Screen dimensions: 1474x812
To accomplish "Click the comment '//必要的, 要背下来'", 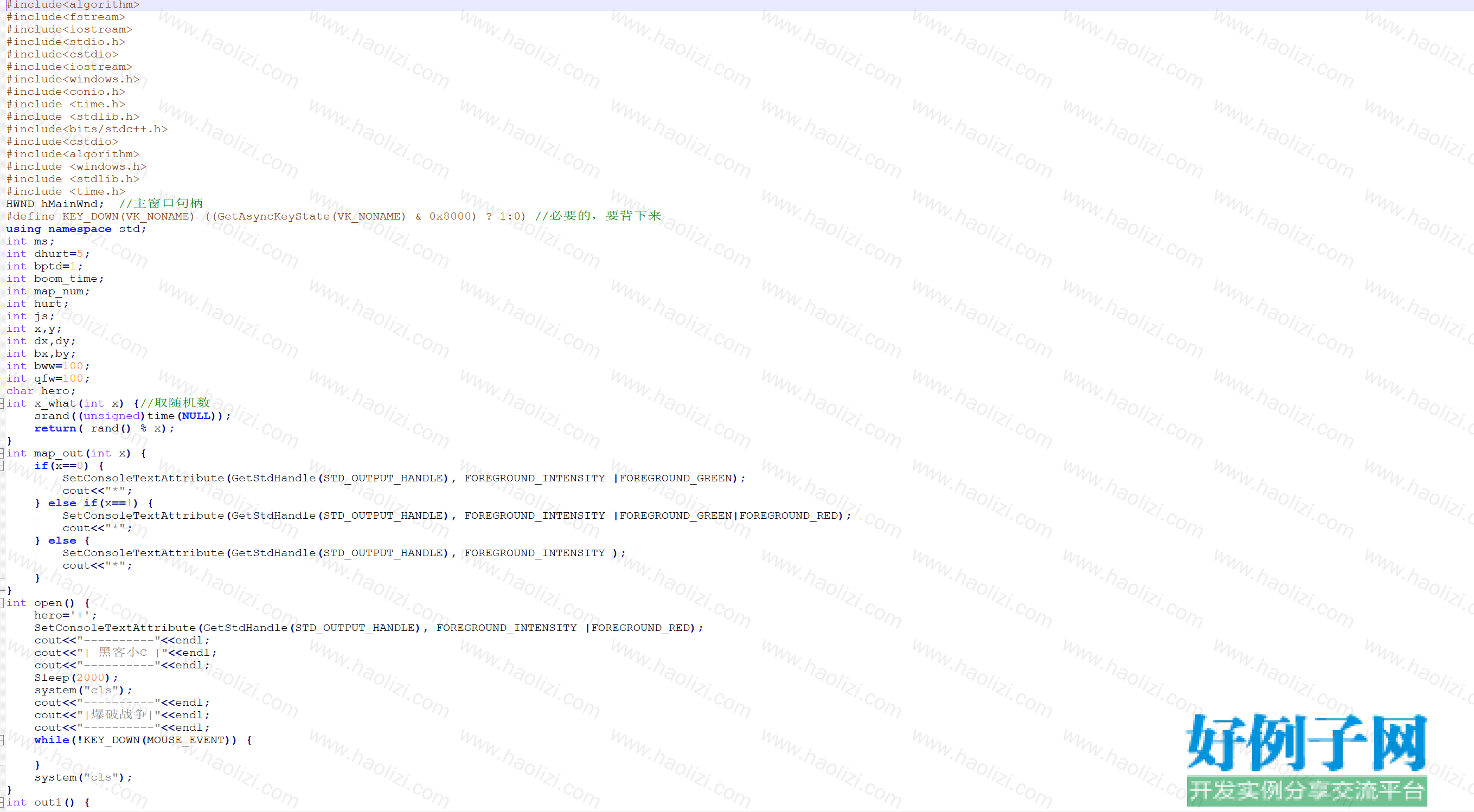I will click(598, 216).
